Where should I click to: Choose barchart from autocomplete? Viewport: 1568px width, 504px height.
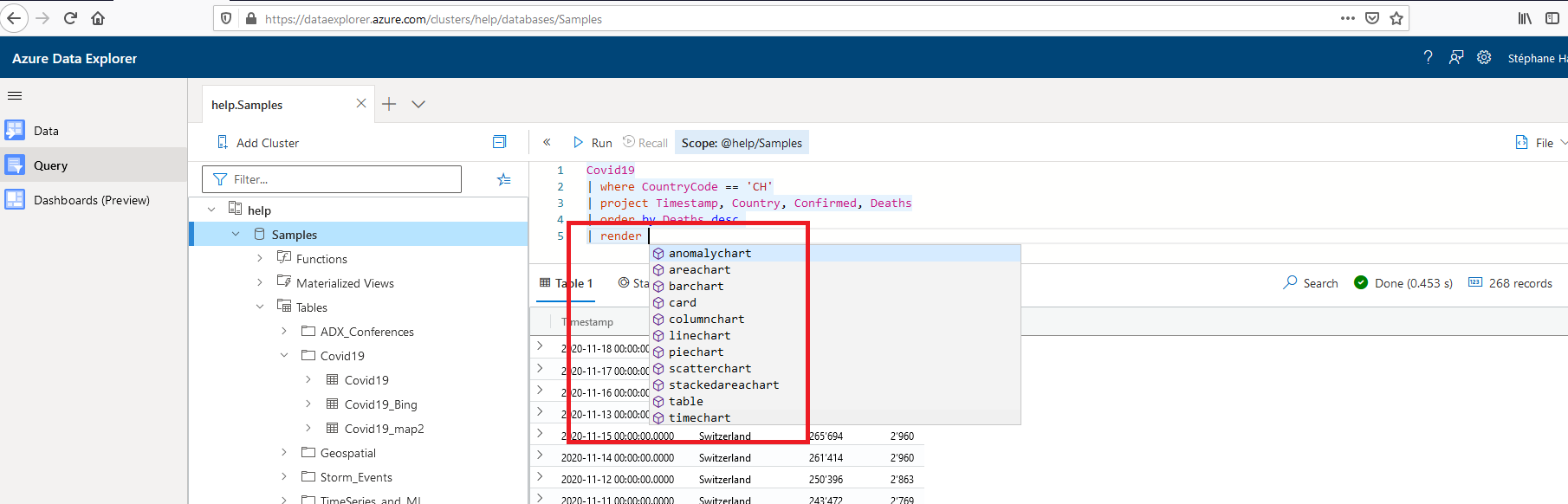pos(835,286)
